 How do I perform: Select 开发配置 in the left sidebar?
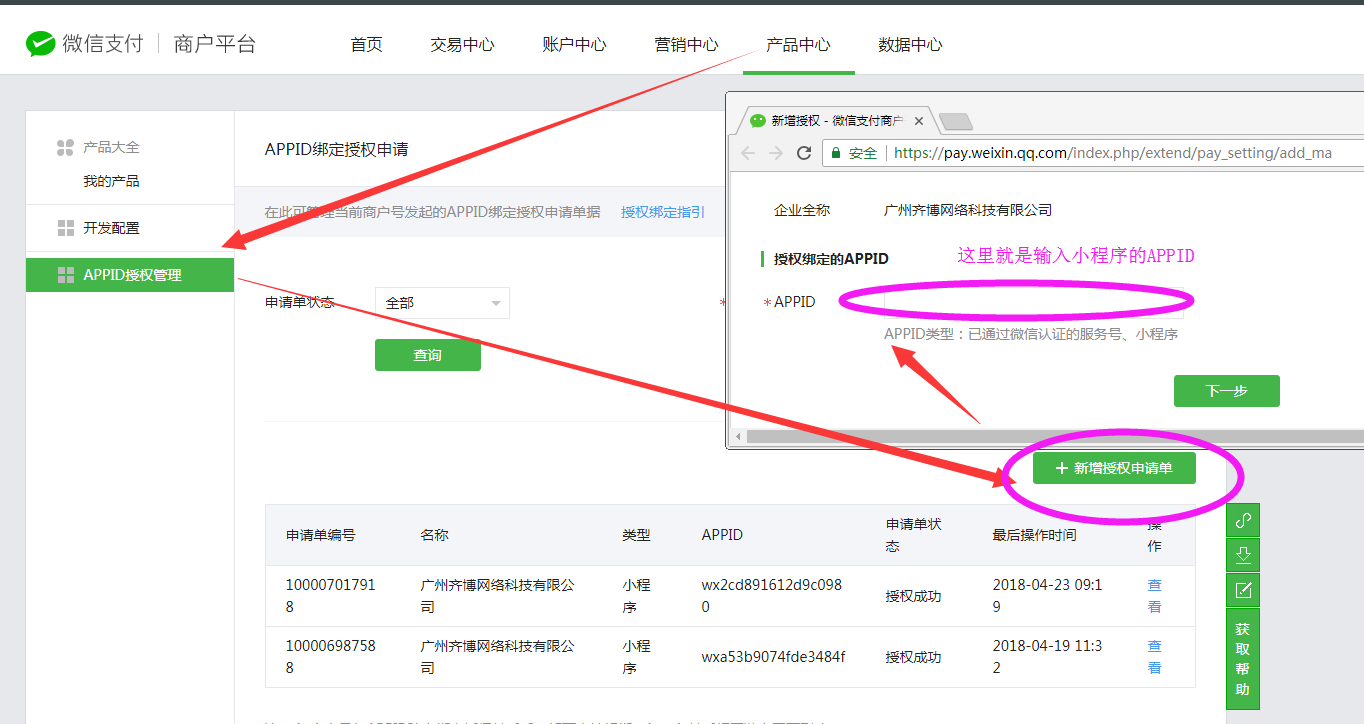pos(111,228)
